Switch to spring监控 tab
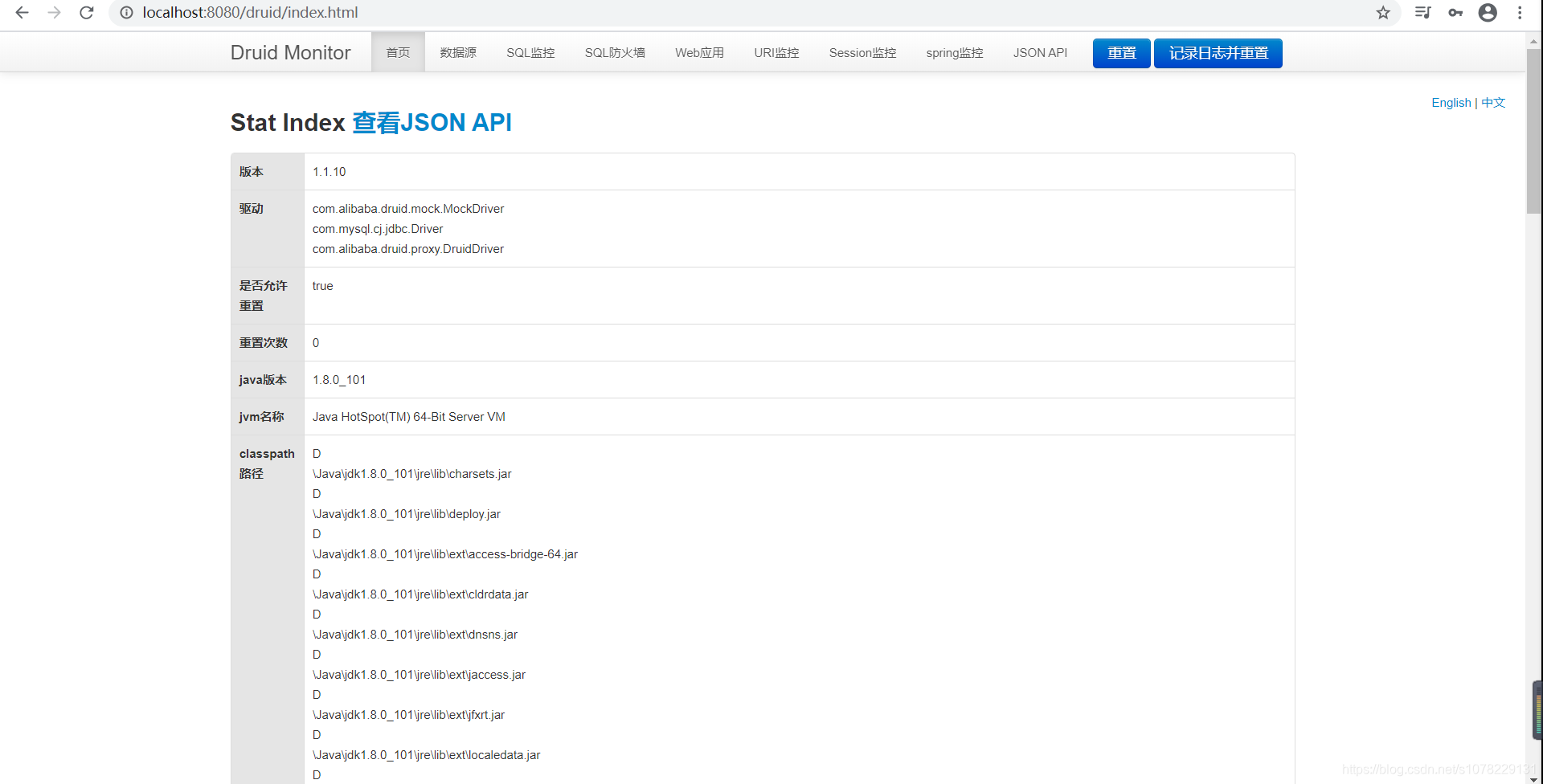Screen dimensions: 1543x784 tap(954, 52)
